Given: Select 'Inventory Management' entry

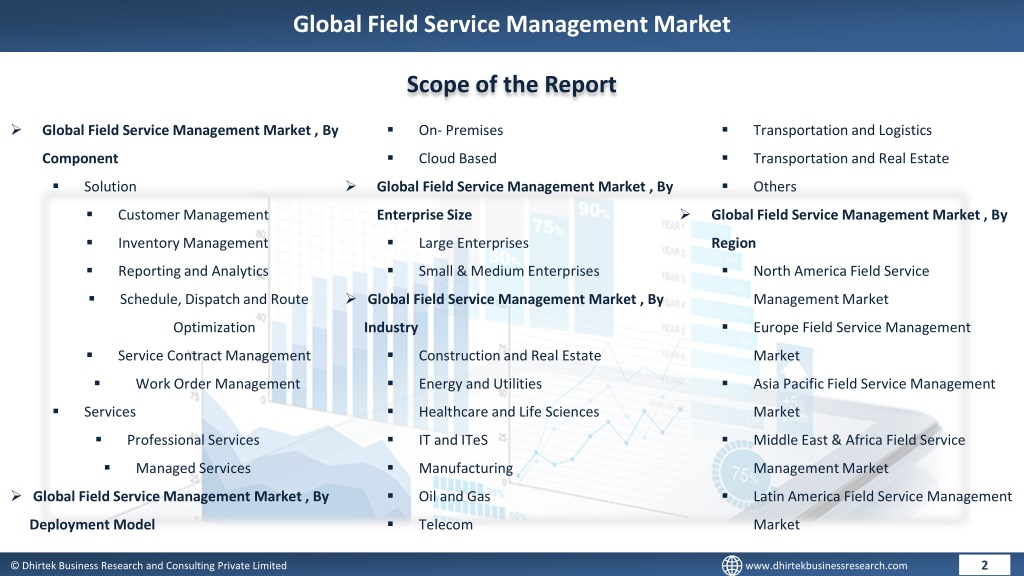Looking at the screenshot, I should point(193,243).
